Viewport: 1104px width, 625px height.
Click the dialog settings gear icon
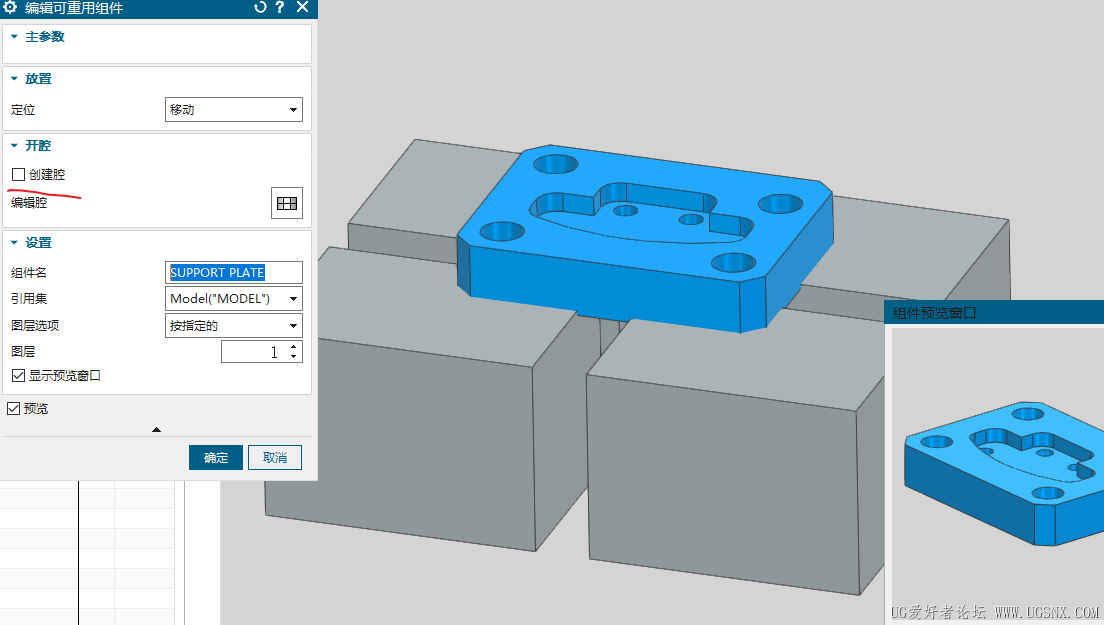[x=10, y=7]
